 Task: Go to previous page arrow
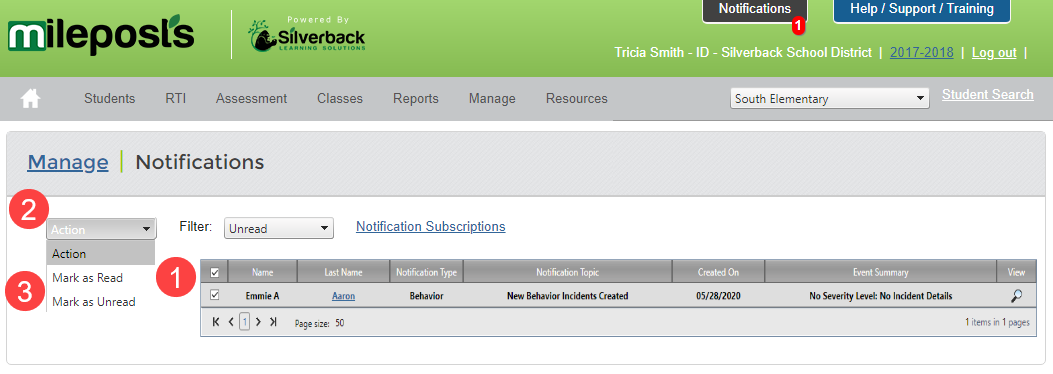[231, 322]
